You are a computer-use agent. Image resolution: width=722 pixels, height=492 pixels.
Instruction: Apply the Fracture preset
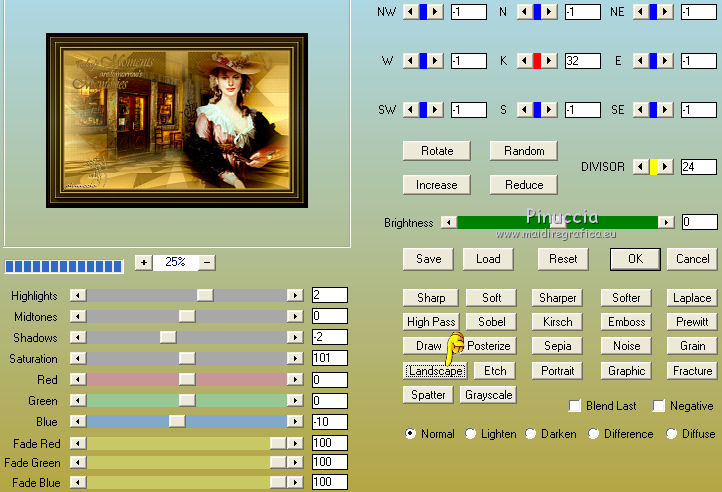(x=692, y=371)
